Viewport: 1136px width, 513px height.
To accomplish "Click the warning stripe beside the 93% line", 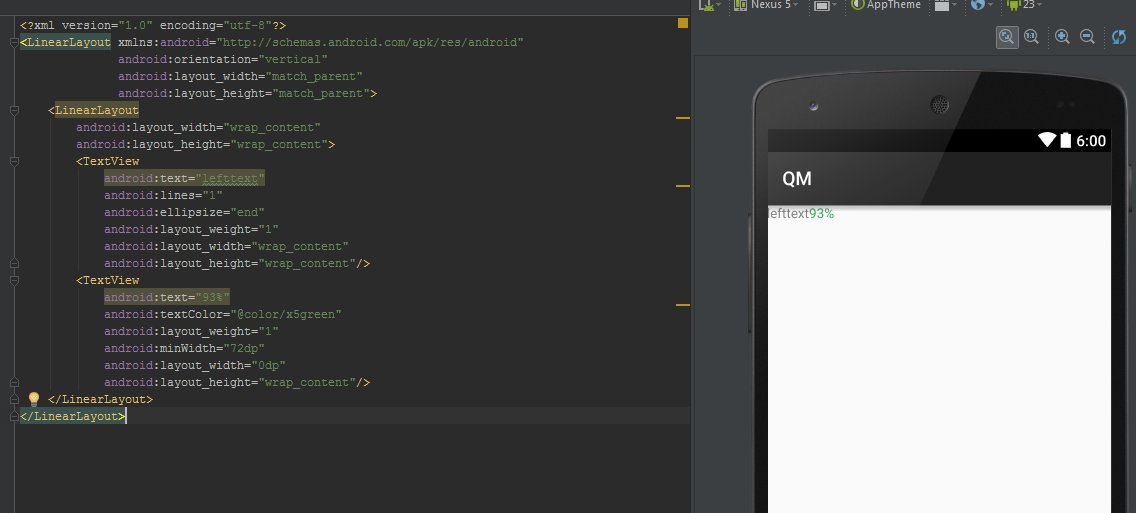I will [x=682, y=305].
